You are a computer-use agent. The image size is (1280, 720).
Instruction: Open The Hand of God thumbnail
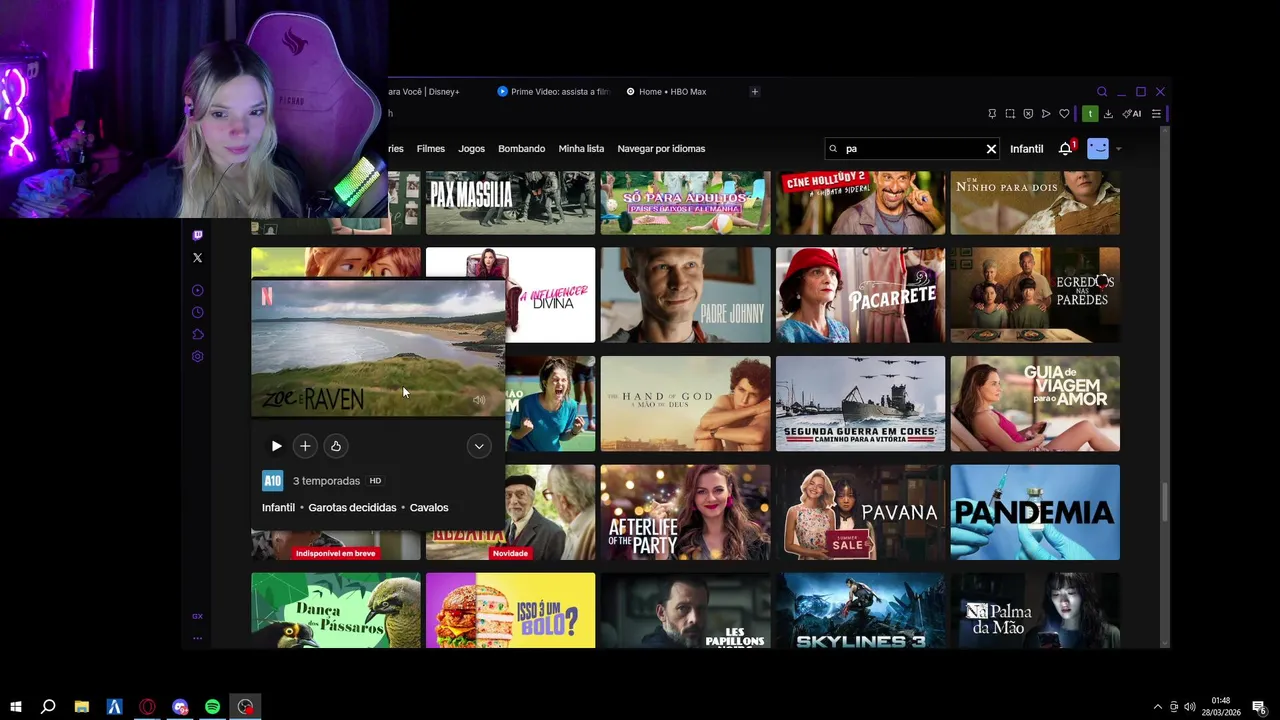(685, 404)
